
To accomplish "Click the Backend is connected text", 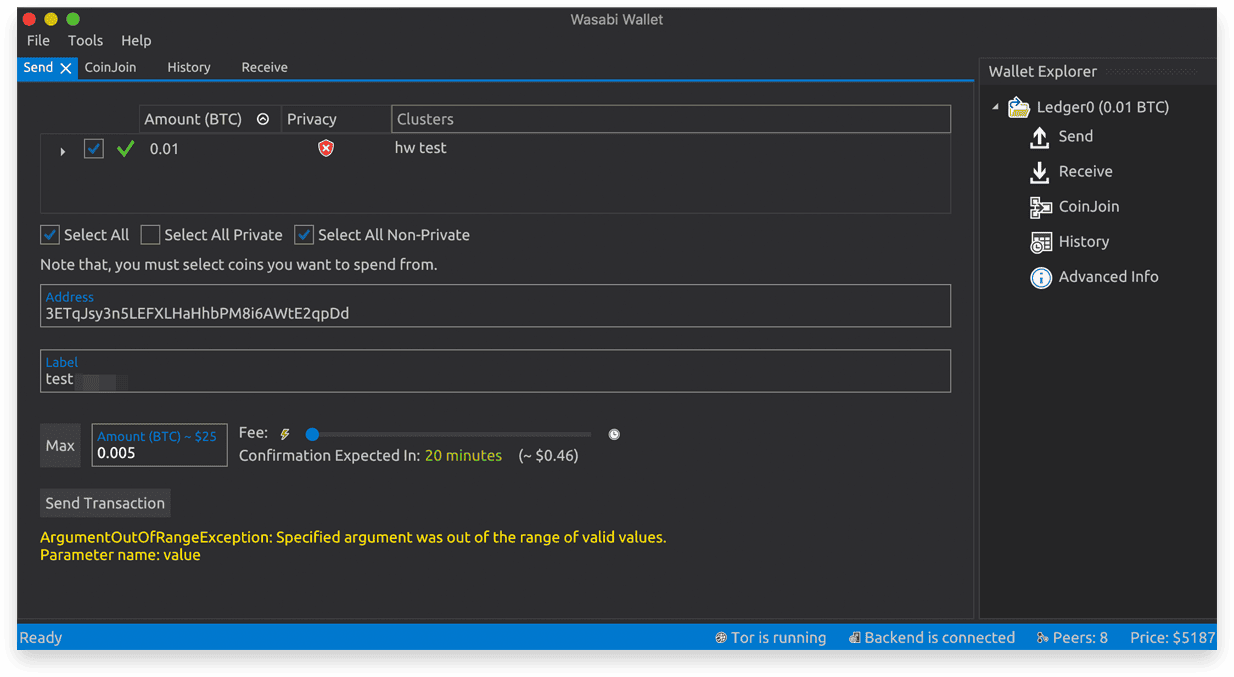I will [x=939, y=637].
